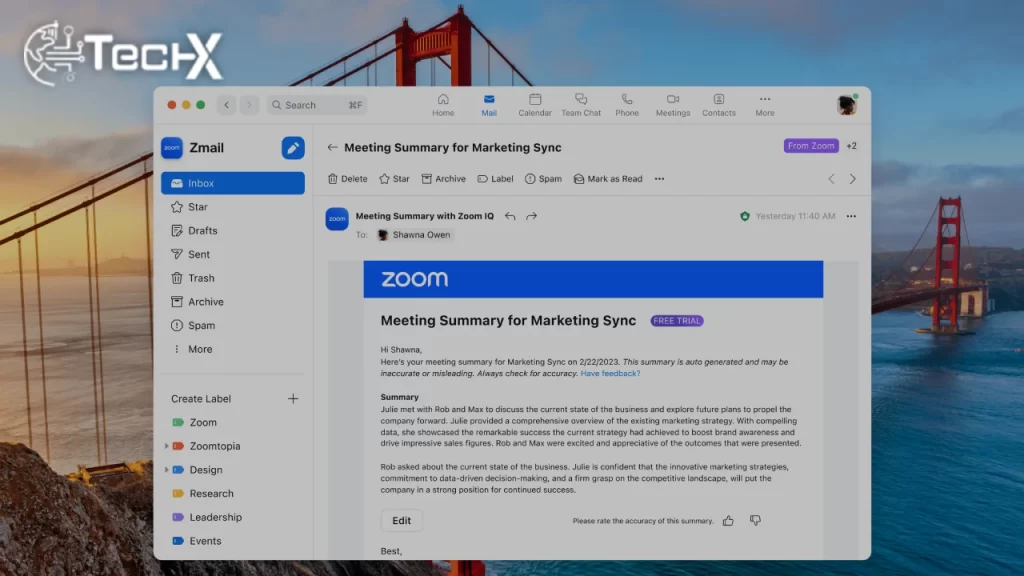The image size is (1024, 576).
Task: Forward the message with the forward arrow
Action: point(533,216)
